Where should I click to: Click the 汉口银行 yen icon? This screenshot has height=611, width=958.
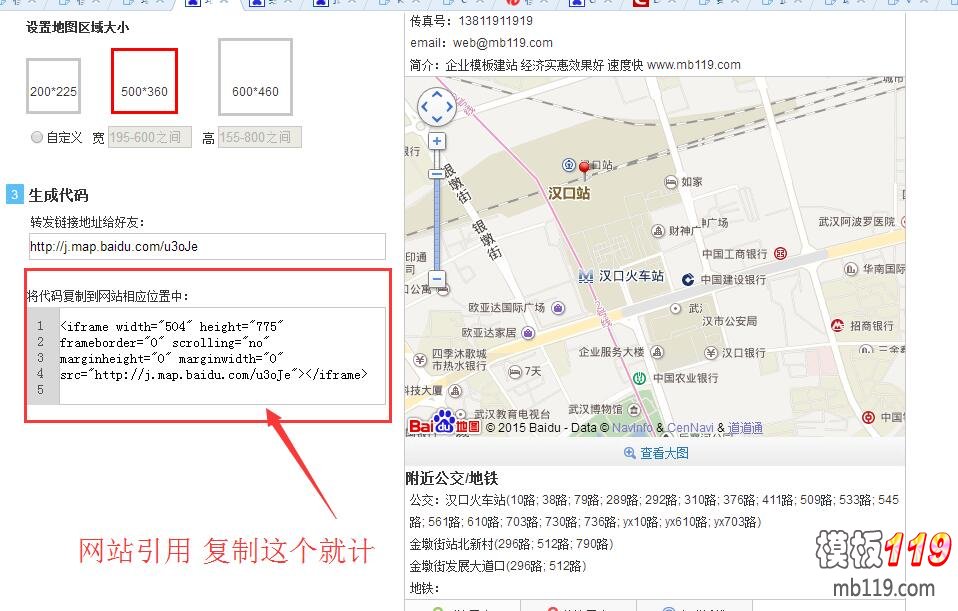[x=711, y=353]
